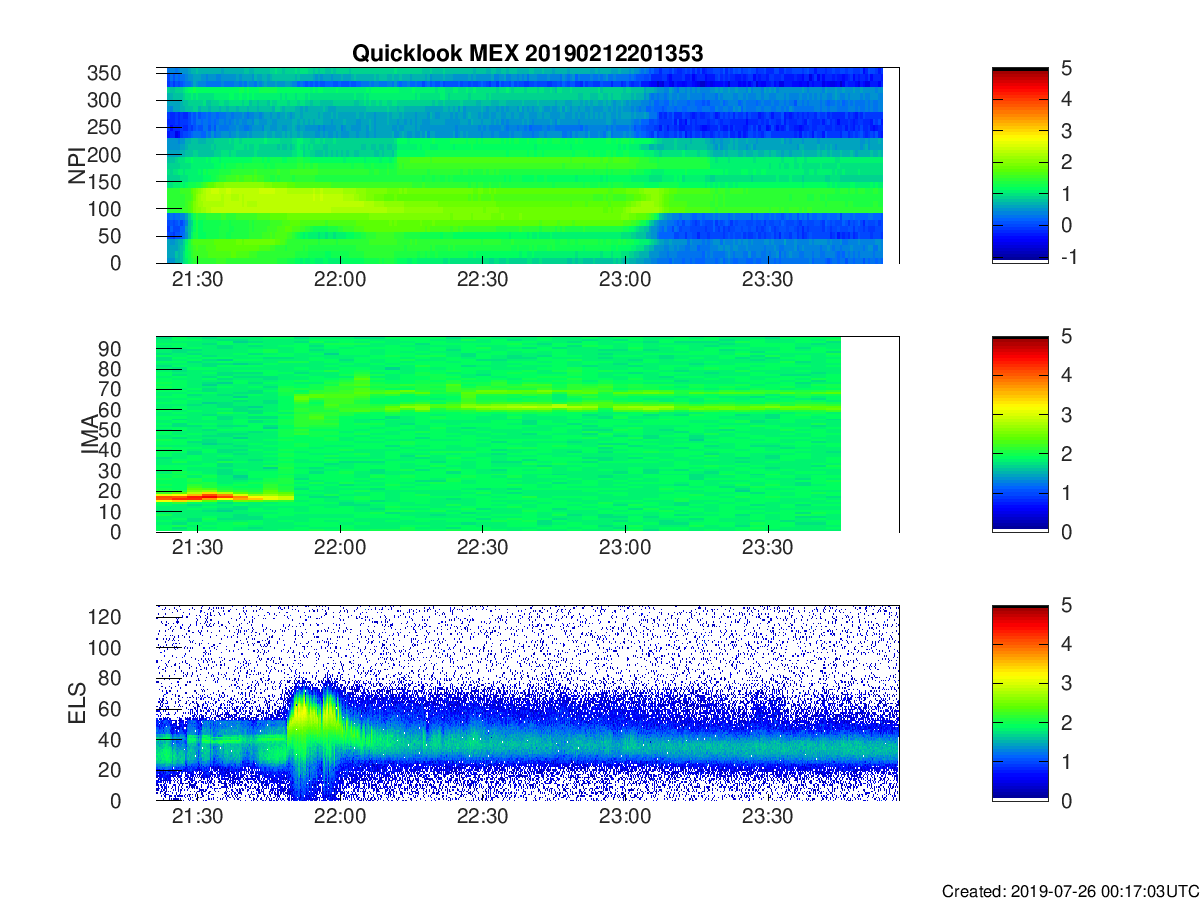Click the 23:00 tick label under IMA panel

point(625,549)
